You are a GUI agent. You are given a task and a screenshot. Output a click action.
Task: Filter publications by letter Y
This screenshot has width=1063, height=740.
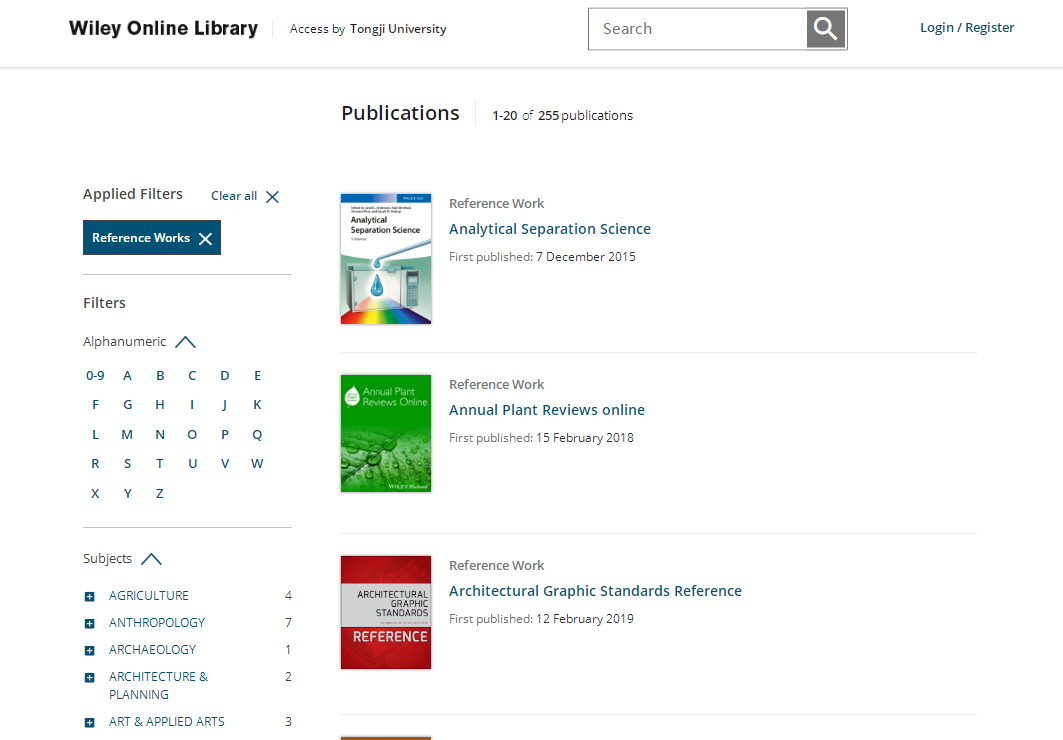tap(127, 493)
